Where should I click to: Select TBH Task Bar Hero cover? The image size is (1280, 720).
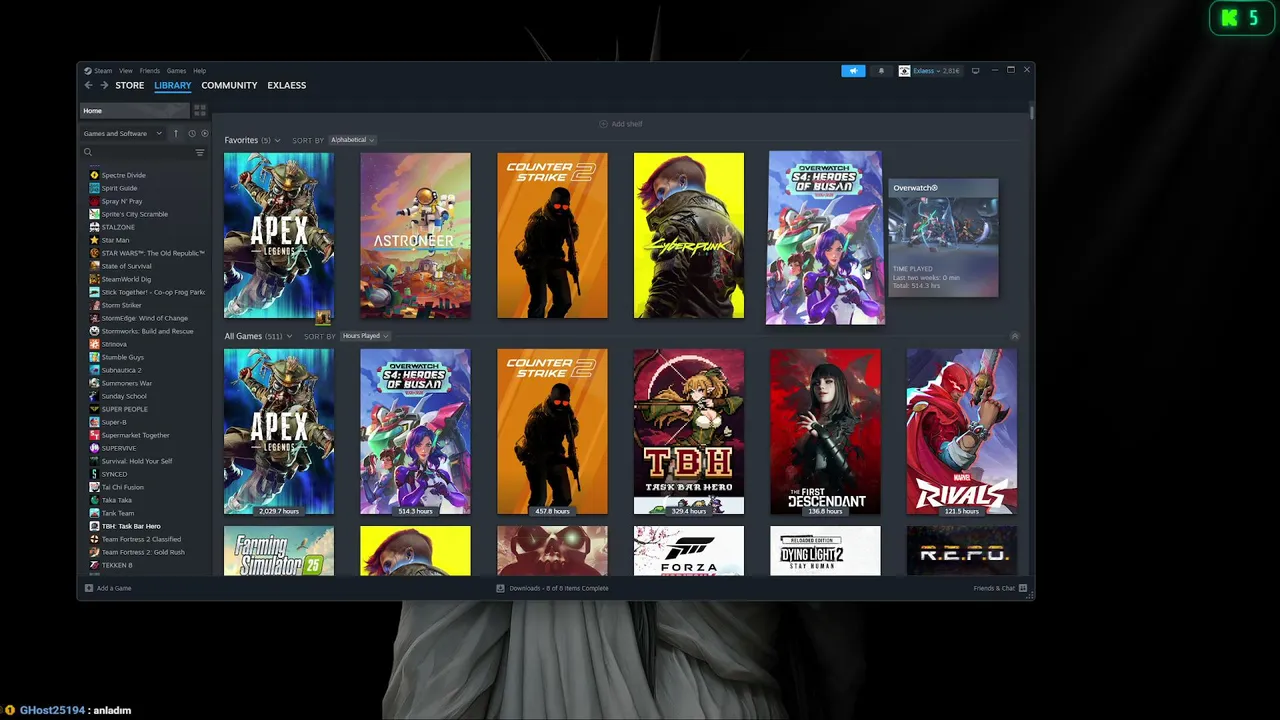click(x=689, y=432)
